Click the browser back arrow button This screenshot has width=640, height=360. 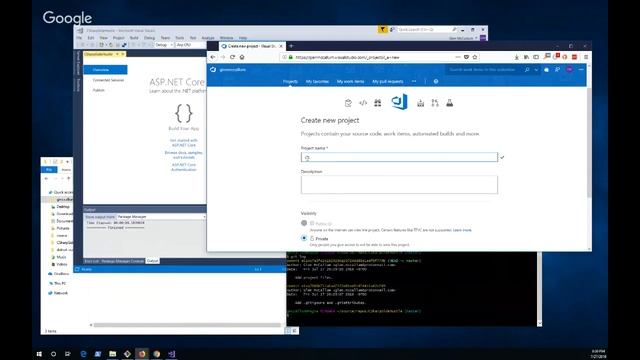pos(213,57)
